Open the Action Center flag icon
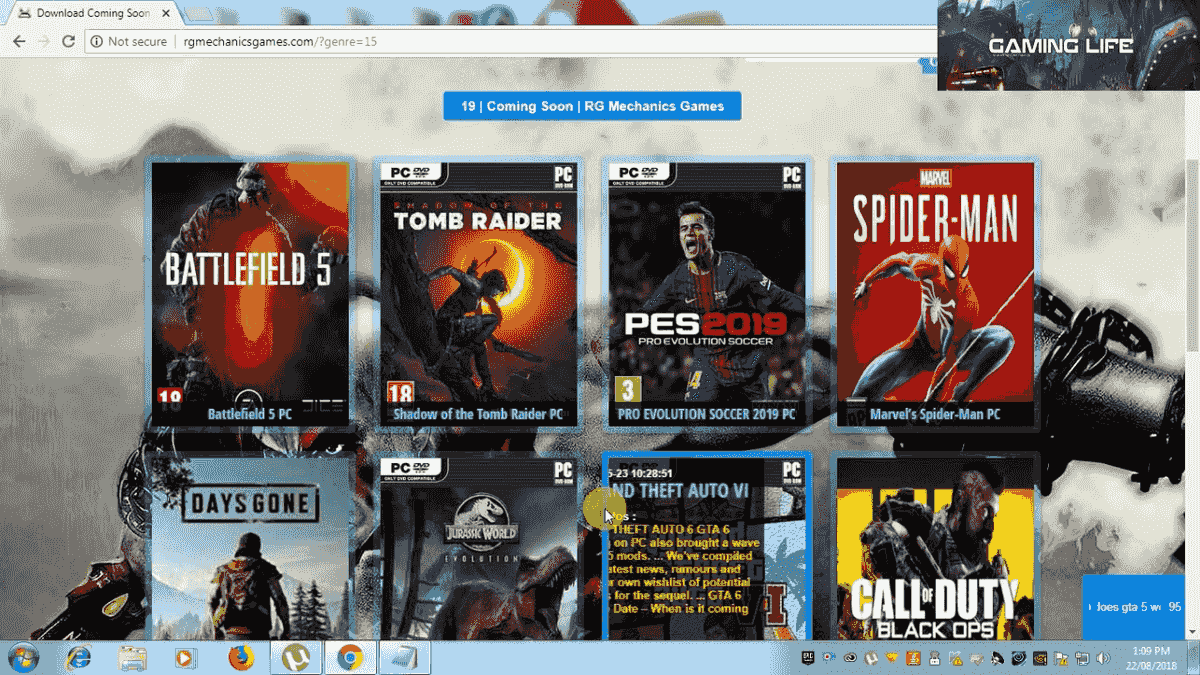 coord(1063,660)
